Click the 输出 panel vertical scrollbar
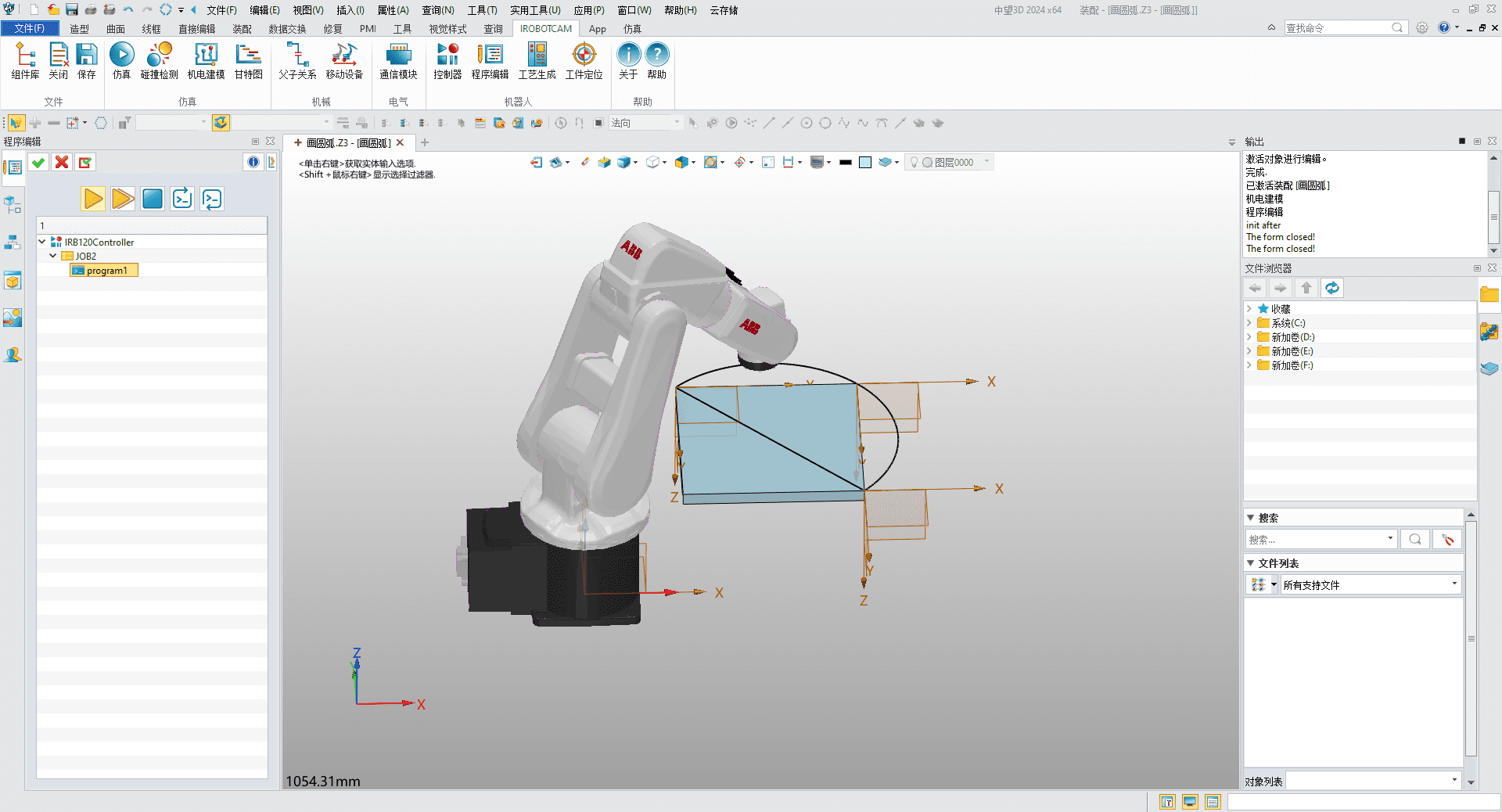1502x812 pixels. coord(1493,203)
